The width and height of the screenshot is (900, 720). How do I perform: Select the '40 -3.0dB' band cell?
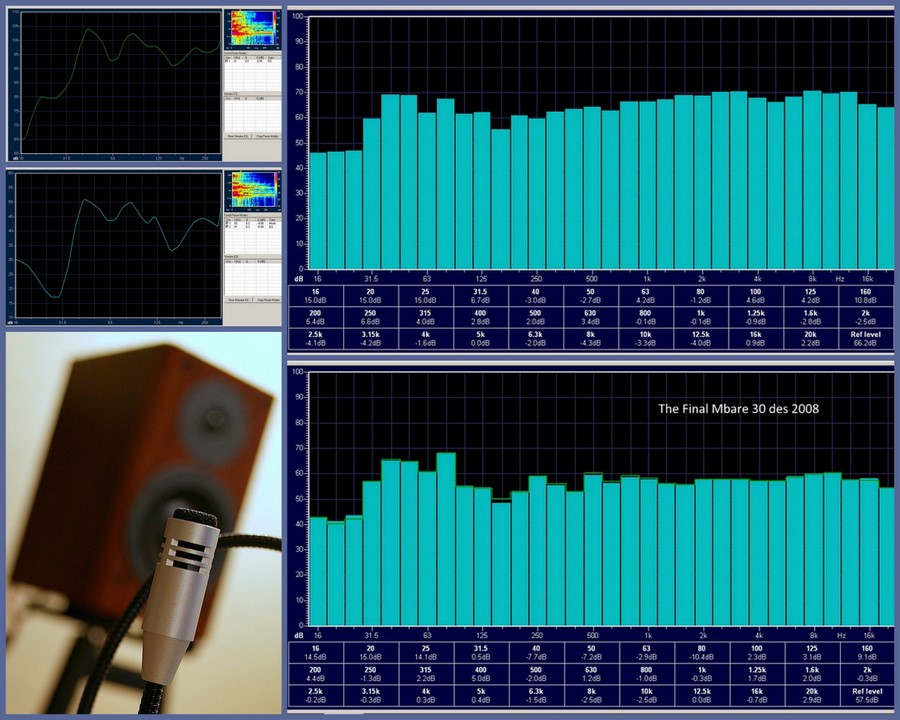click(x=536, y=296)
